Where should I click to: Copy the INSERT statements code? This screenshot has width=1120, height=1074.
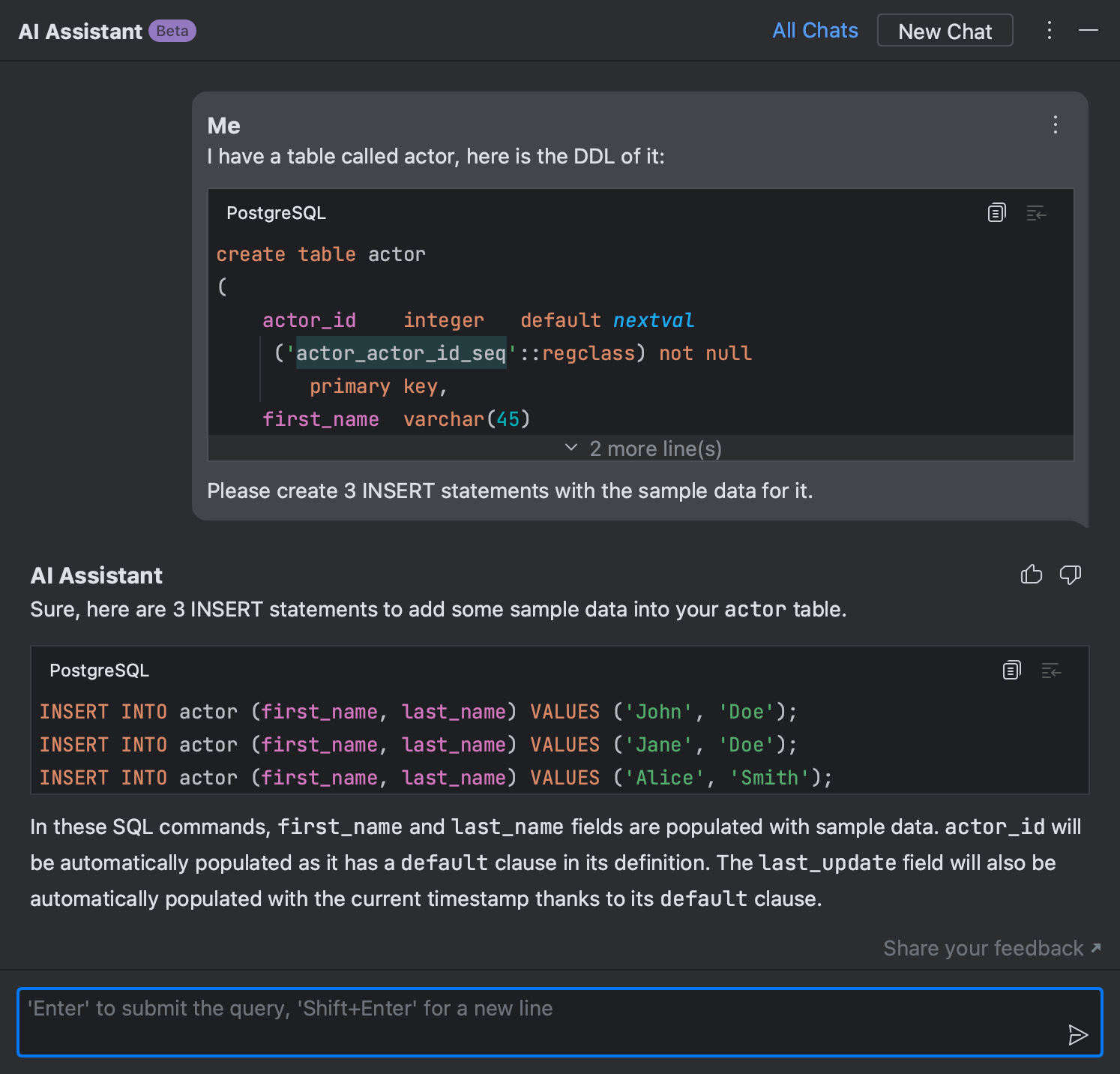tap(1011, 670)
